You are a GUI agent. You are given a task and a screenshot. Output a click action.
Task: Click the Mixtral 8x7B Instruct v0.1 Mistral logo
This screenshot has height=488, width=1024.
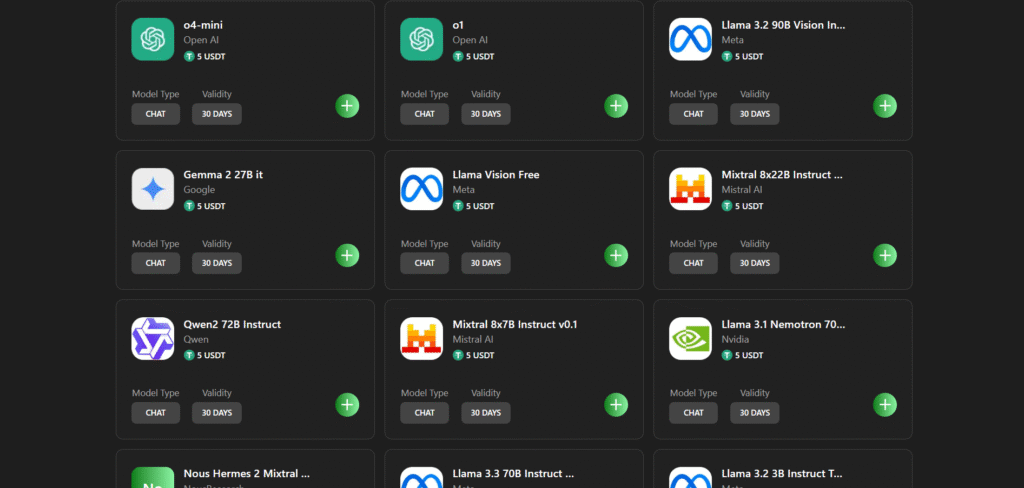422,338
